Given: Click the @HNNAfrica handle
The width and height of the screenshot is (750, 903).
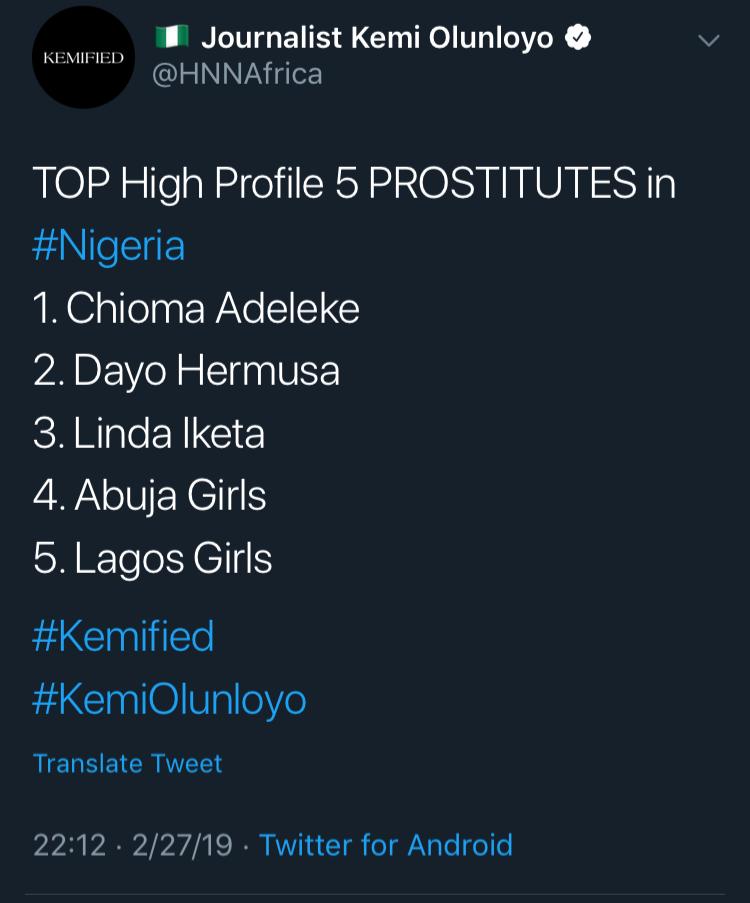Looking at the screenshot, I should click(237, 73).
